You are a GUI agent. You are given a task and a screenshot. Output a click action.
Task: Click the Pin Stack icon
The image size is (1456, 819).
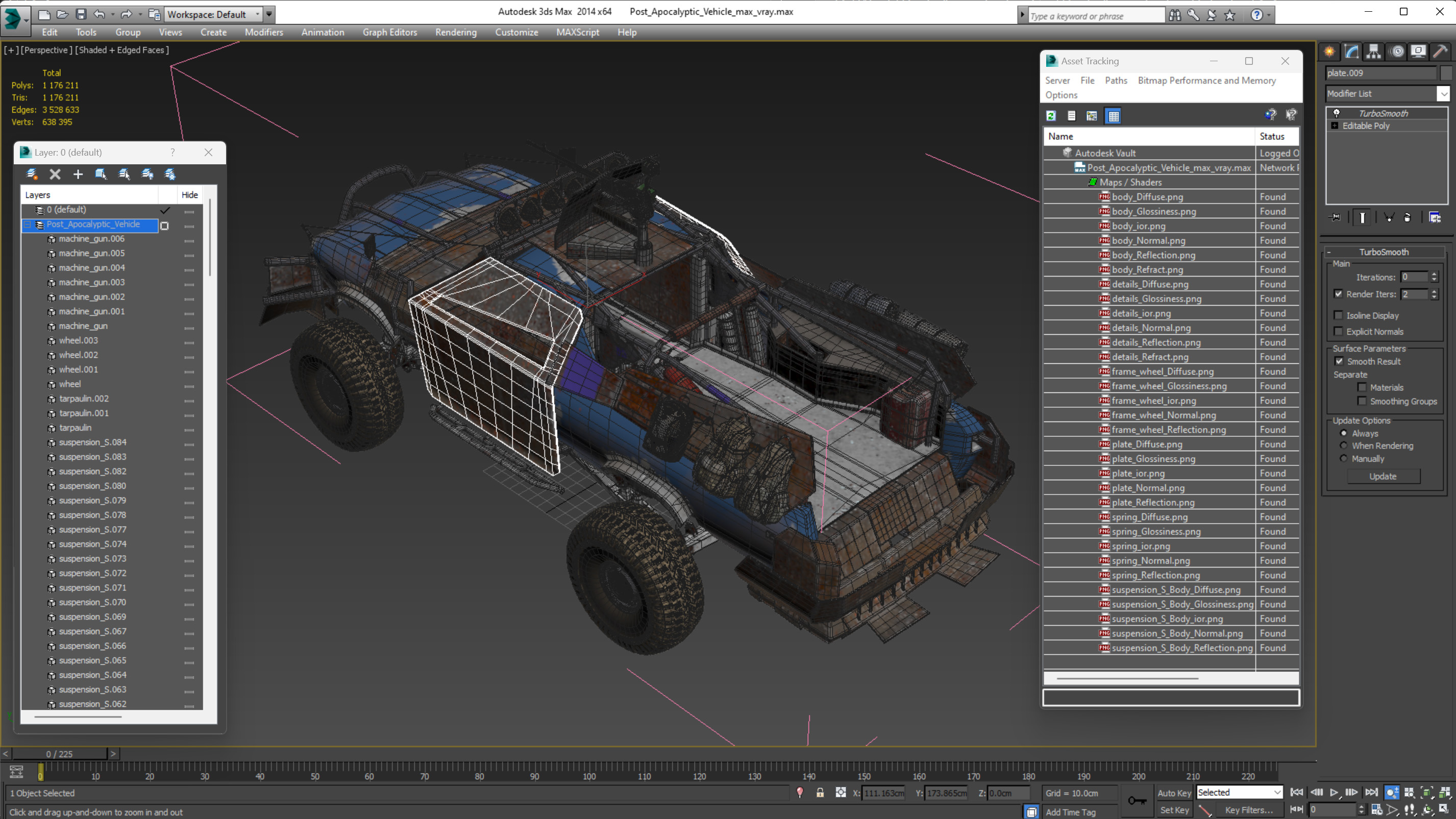click(1335, 217)
